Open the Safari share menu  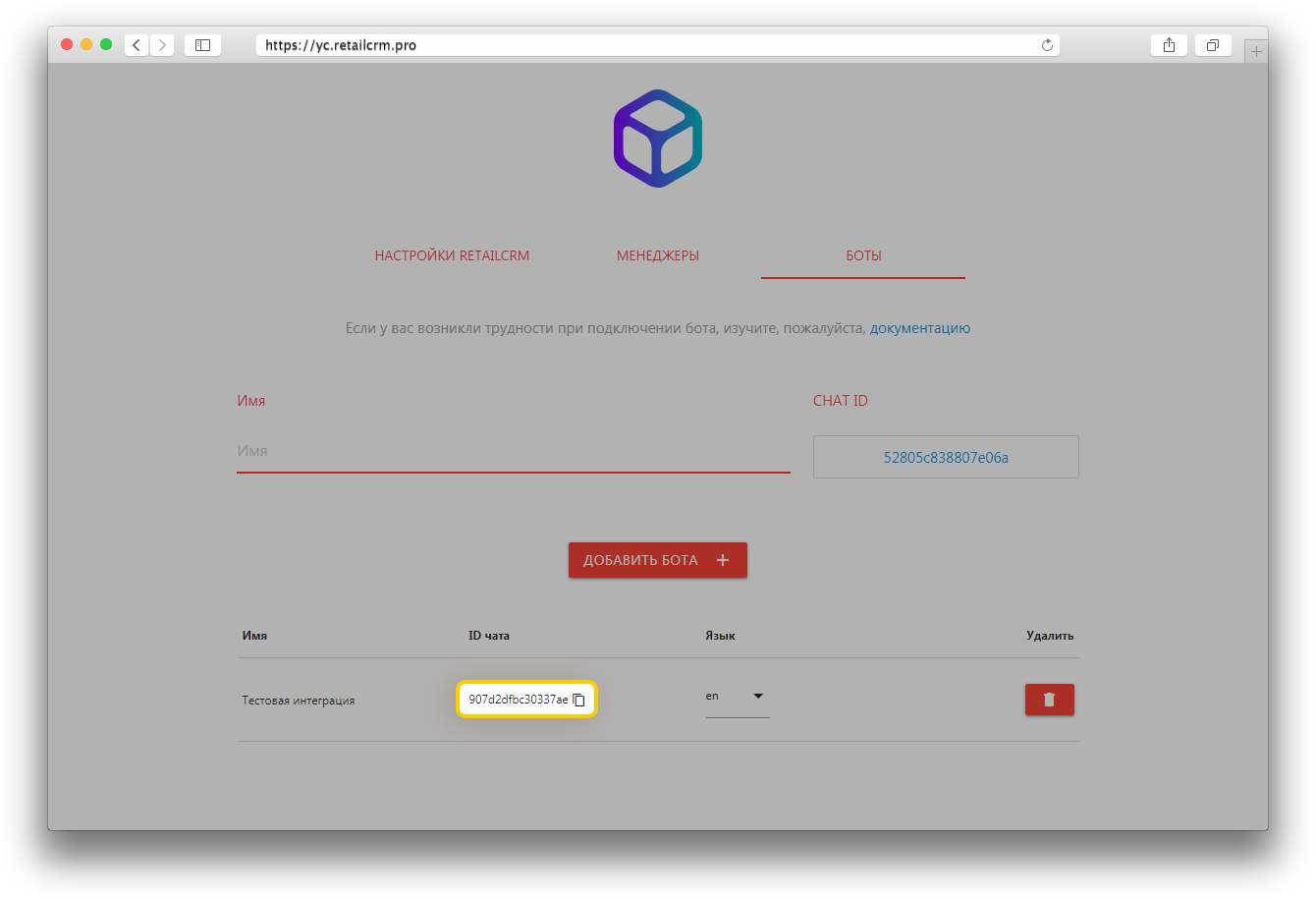(1169, 45)
